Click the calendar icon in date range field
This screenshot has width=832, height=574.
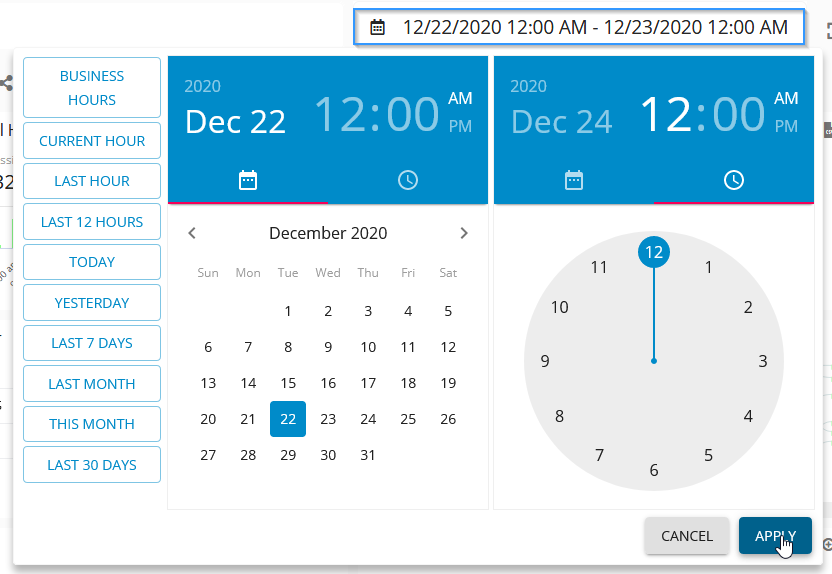[x=377, y=27]
